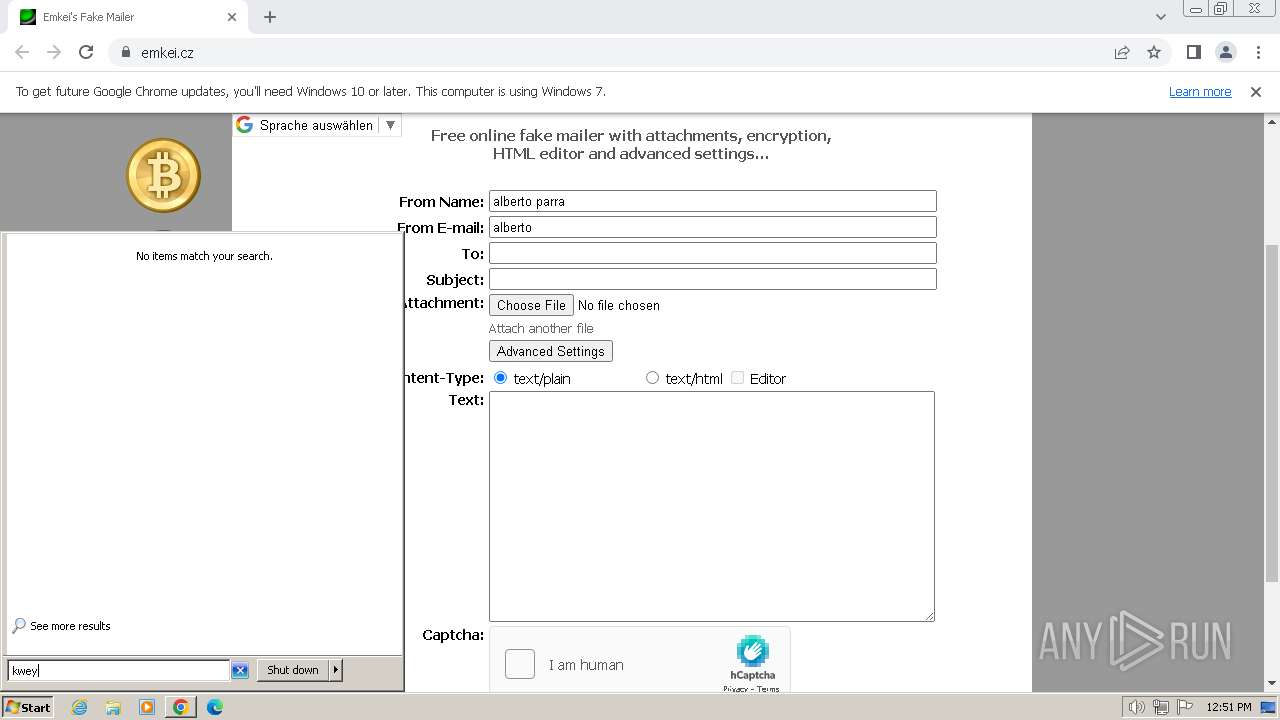The width and height of the screenshot is (1280, 720).
Task: Focus the From E-mail field
Action: [x=713, y=227]
